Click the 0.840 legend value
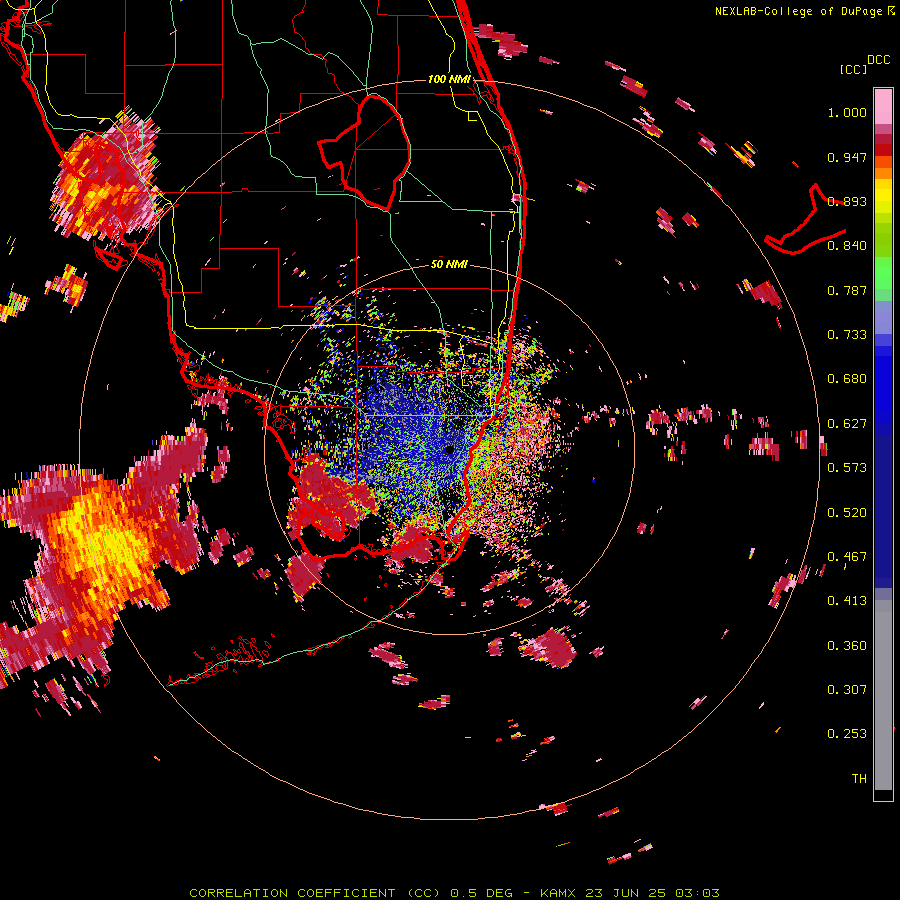900x900 pixels. pyautogui.click(x=847, y=246)
